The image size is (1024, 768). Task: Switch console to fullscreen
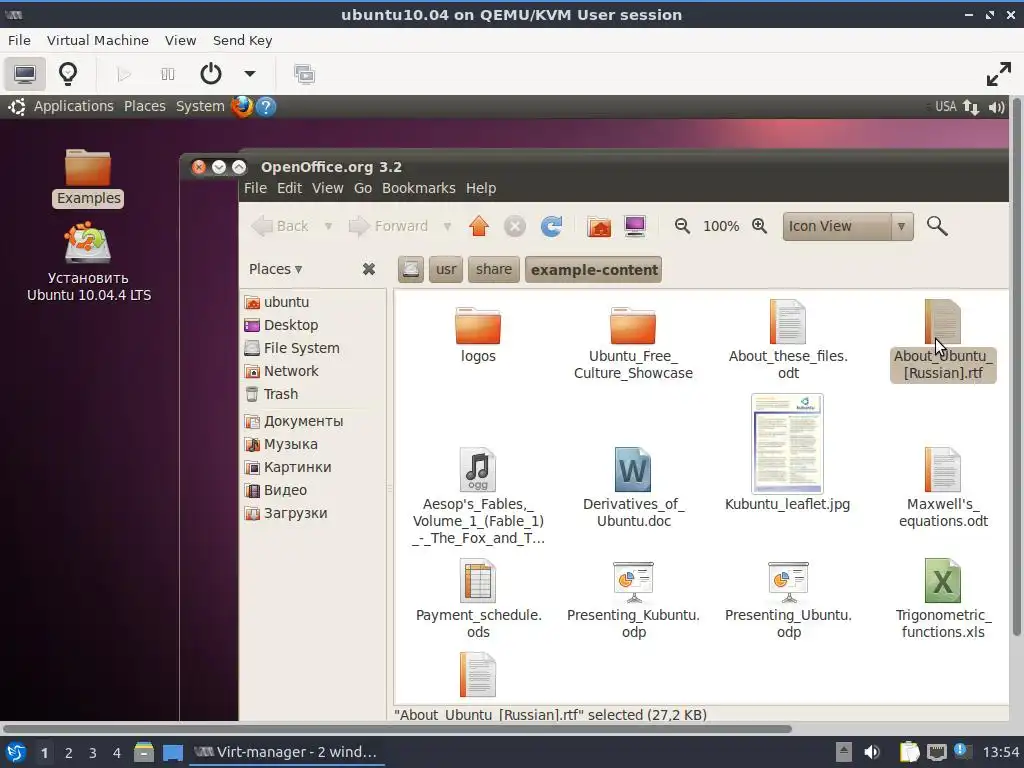[999, 74]
